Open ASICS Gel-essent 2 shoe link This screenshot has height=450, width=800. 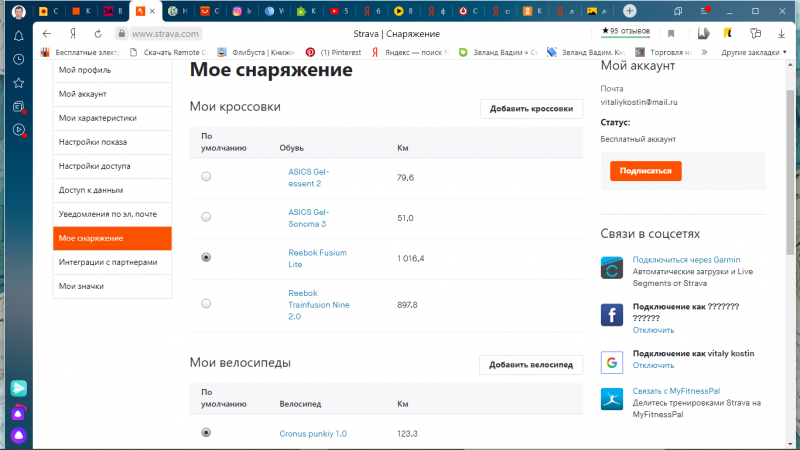click(x=309, y=178)
